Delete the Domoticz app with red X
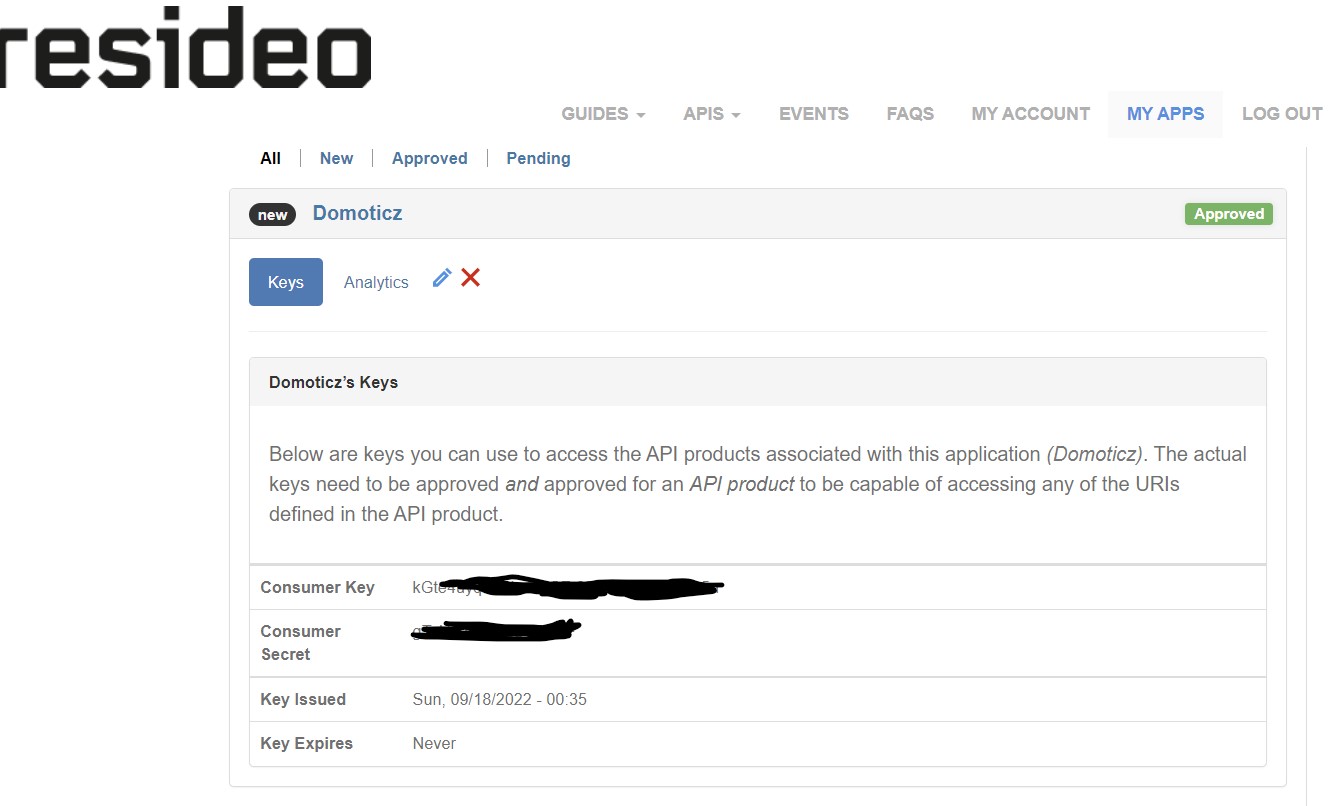The image size is (1333, 806). (x=470, y=278)
